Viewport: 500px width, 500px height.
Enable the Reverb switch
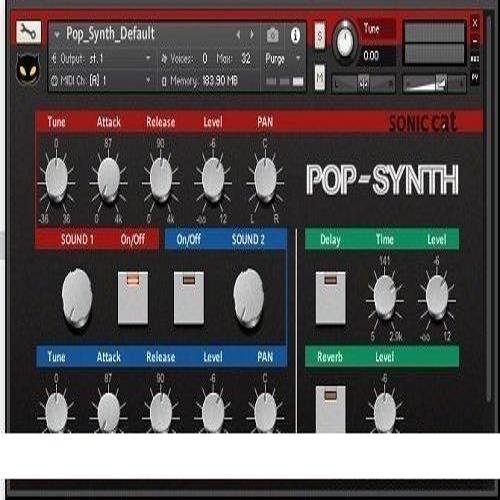pos(331,409)
